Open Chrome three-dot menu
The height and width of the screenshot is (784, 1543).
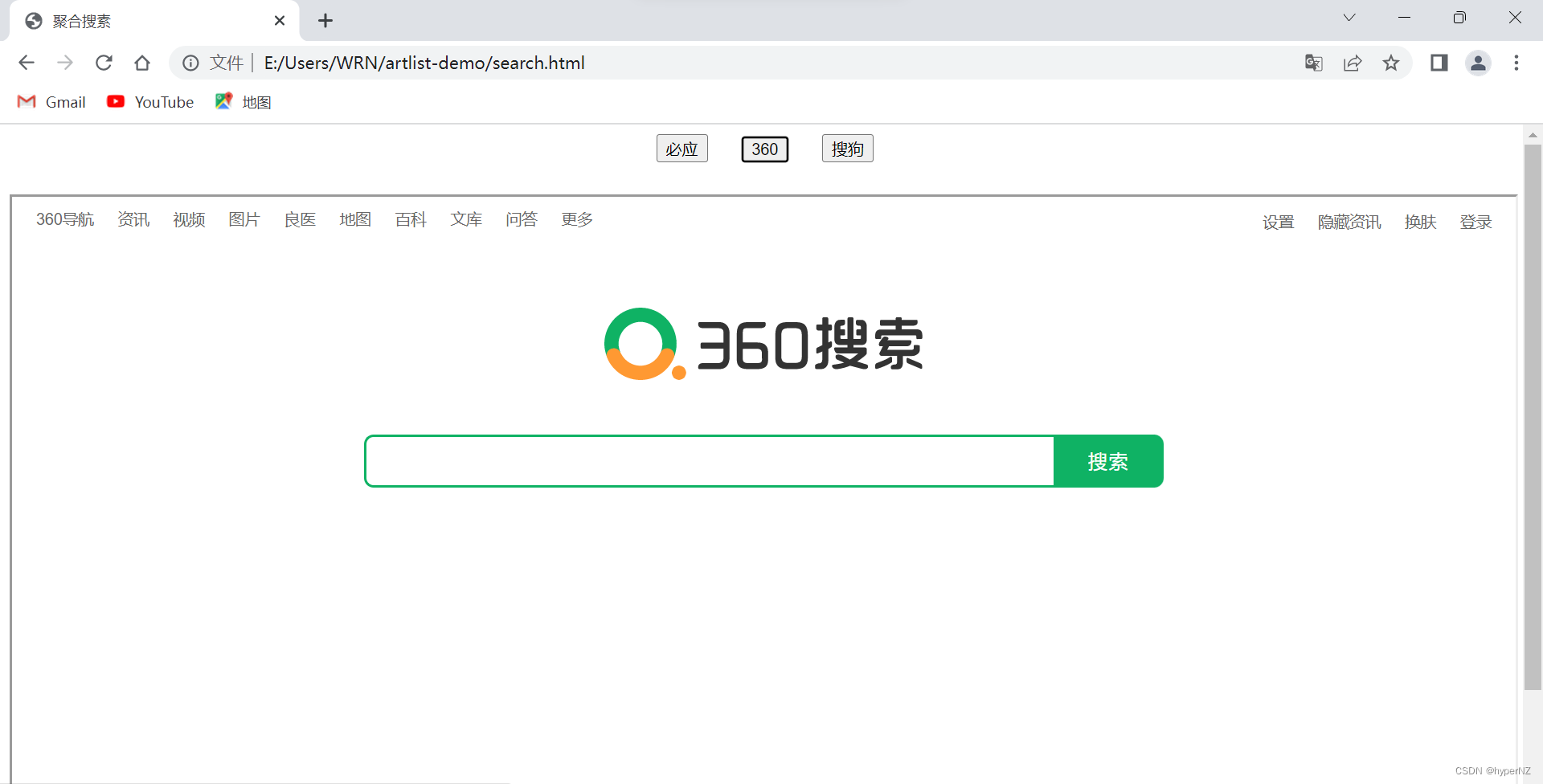point(1516,63)
